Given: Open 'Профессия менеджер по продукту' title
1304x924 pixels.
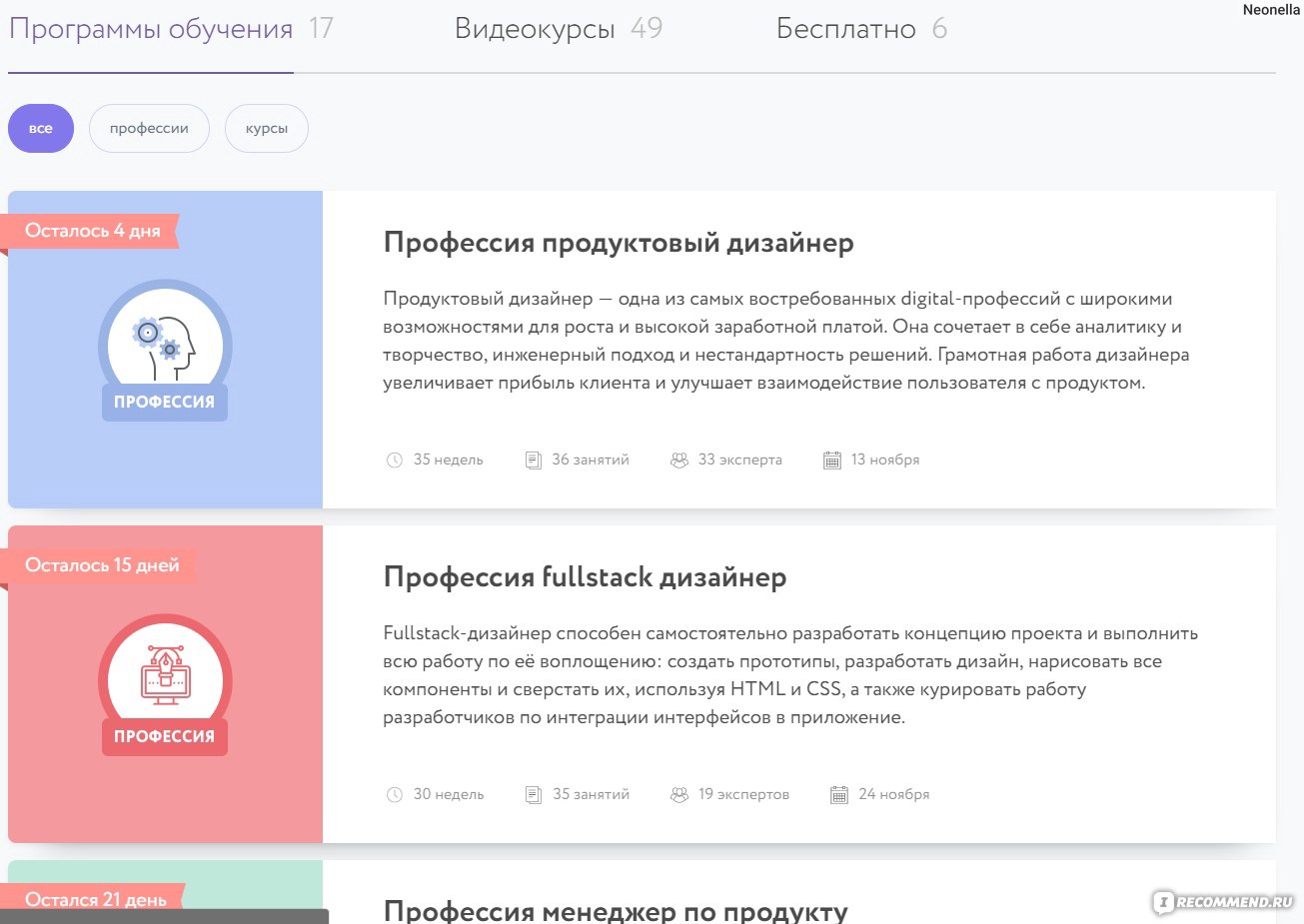Looking at the screenshot, I should pos(616,910).
